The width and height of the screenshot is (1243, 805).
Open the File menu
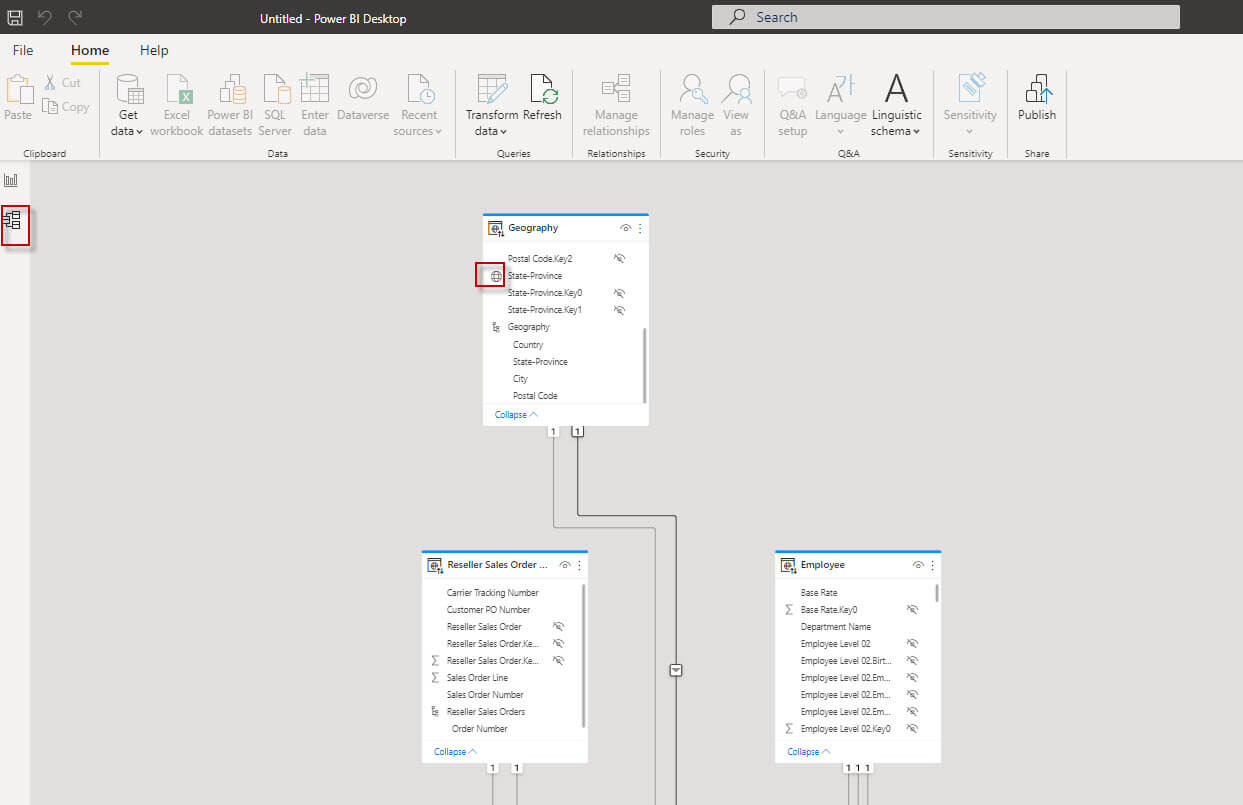(x=23, y=50)
